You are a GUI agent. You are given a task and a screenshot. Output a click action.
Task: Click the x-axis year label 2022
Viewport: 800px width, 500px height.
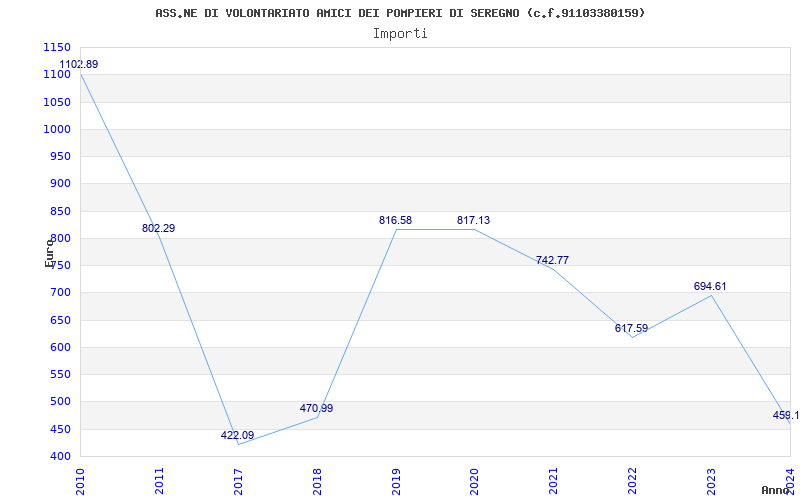pos(633,481)
